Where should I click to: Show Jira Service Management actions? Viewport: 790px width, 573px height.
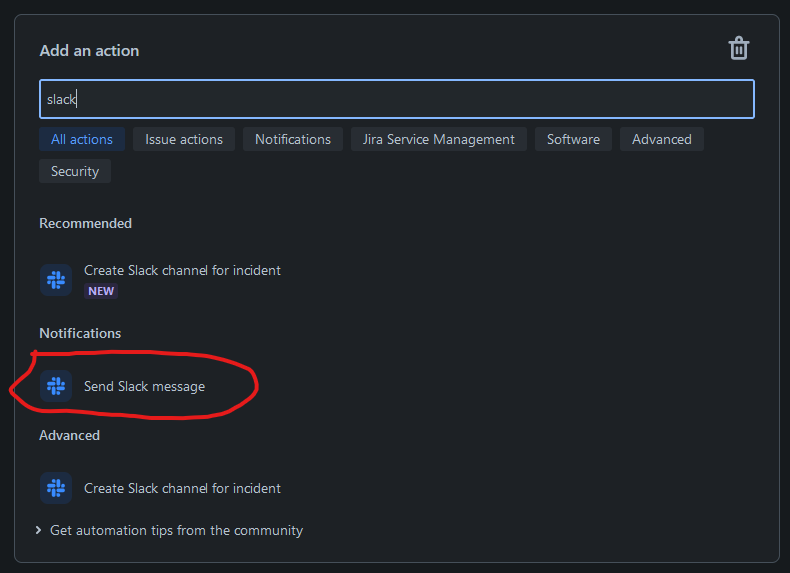point(439,139)
